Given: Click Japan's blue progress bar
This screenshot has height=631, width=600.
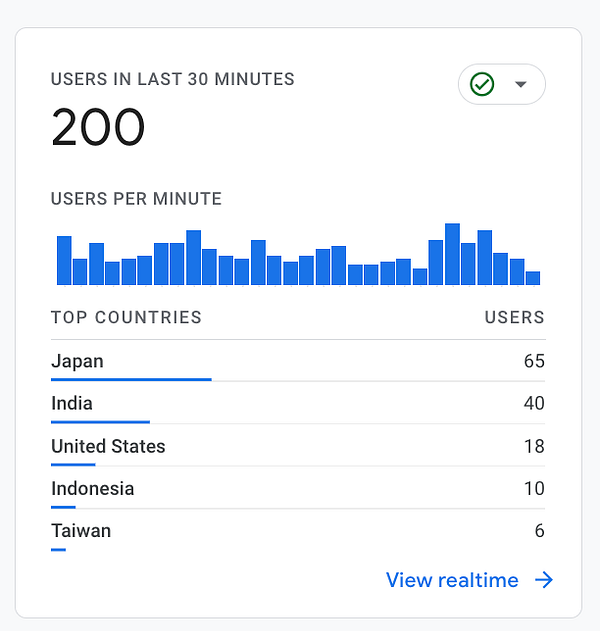Looking at the screenshot, I should (131, 380).
